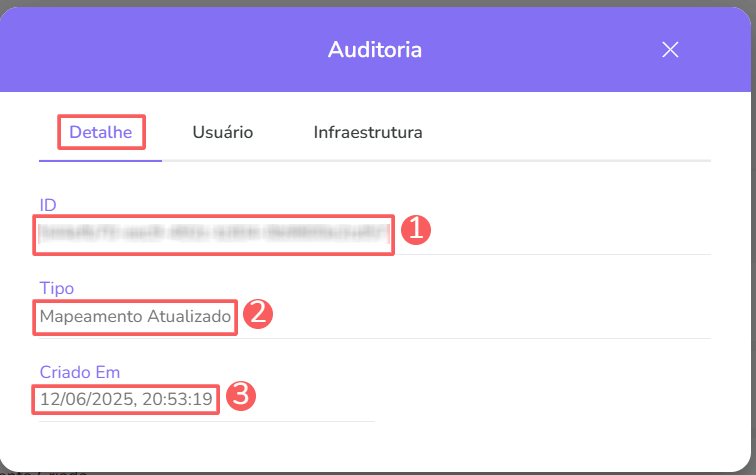The image size is (756, 475).
Task: Click the time 20:53:19
Action: (175, 400)
